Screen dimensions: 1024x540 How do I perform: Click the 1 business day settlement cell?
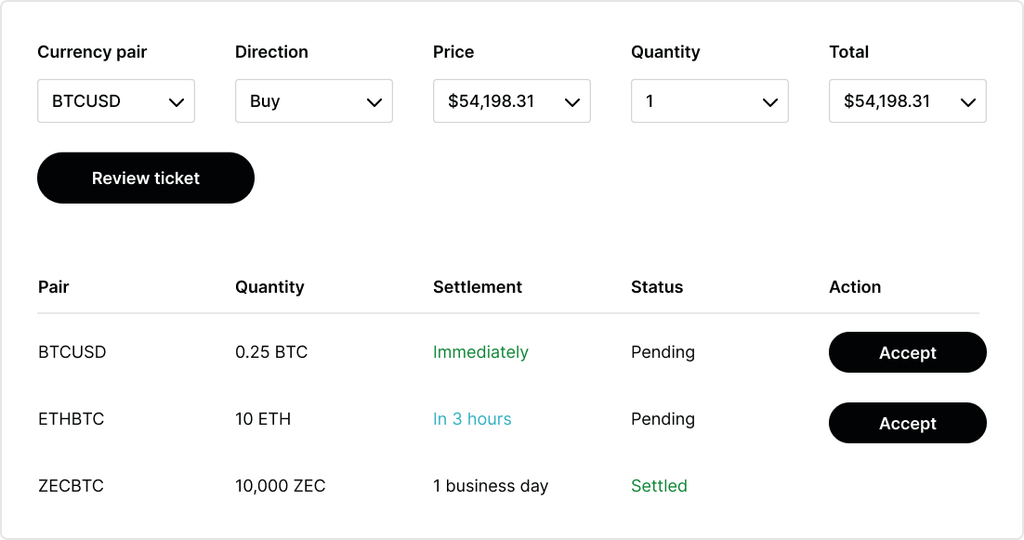pos(491,486)
